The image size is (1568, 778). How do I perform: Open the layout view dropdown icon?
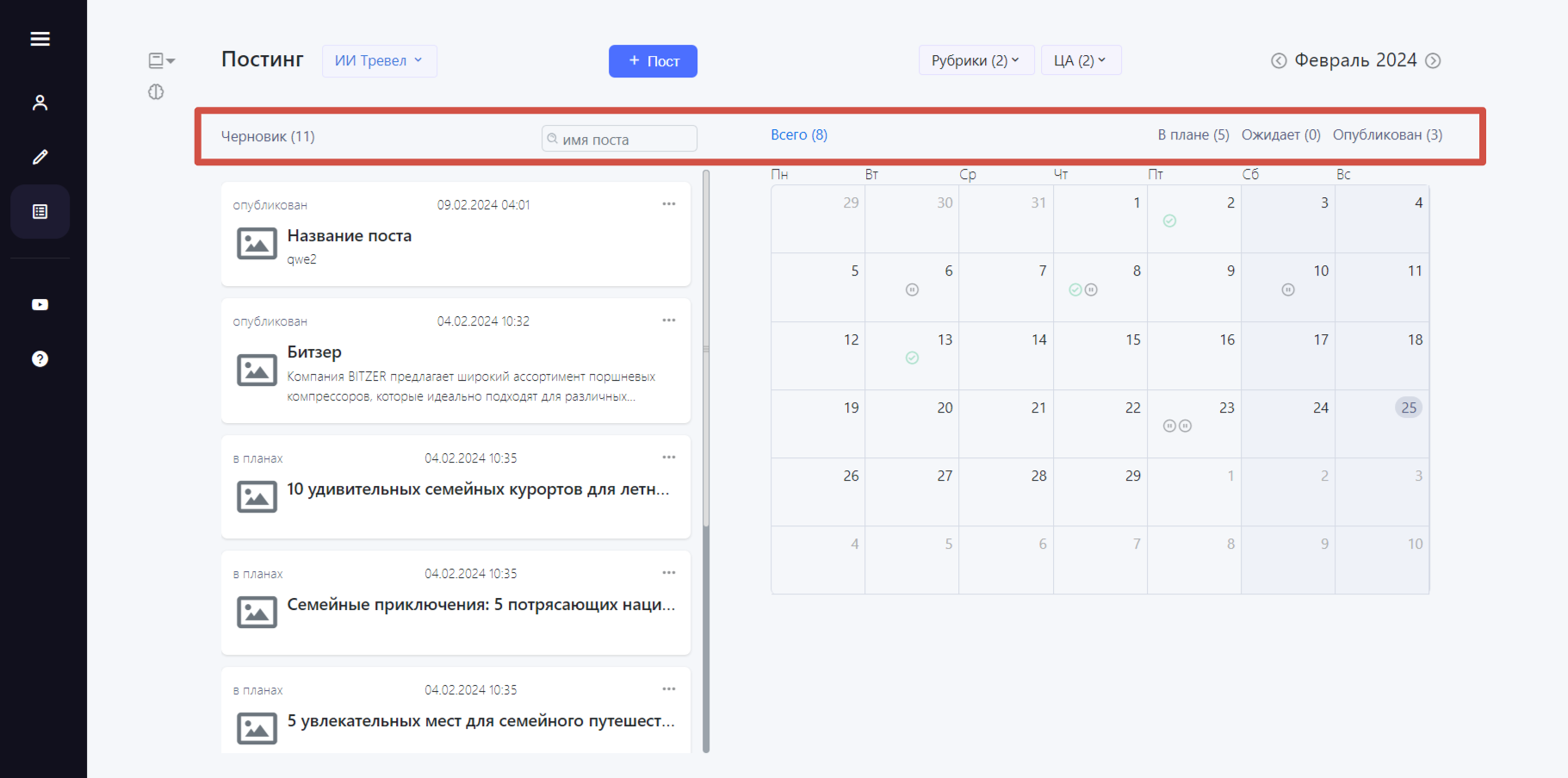(161, 60)
